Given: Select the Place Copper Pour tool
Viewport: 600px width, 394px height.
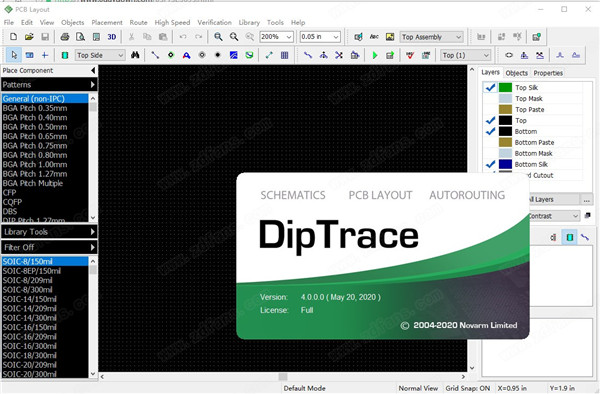Looking at the screenshot, I should [x=233, y=55].
